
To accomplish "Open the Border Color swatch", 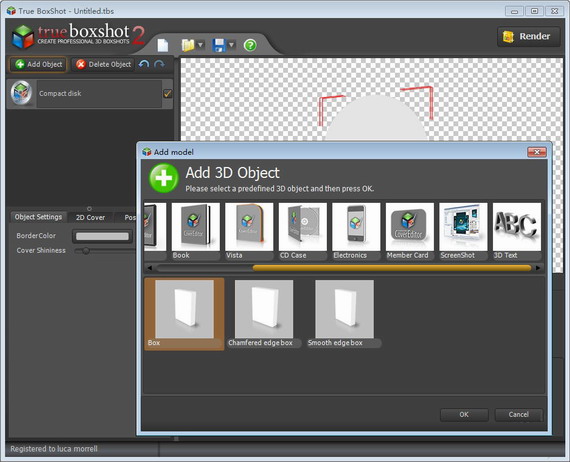I will coord(102,236).
